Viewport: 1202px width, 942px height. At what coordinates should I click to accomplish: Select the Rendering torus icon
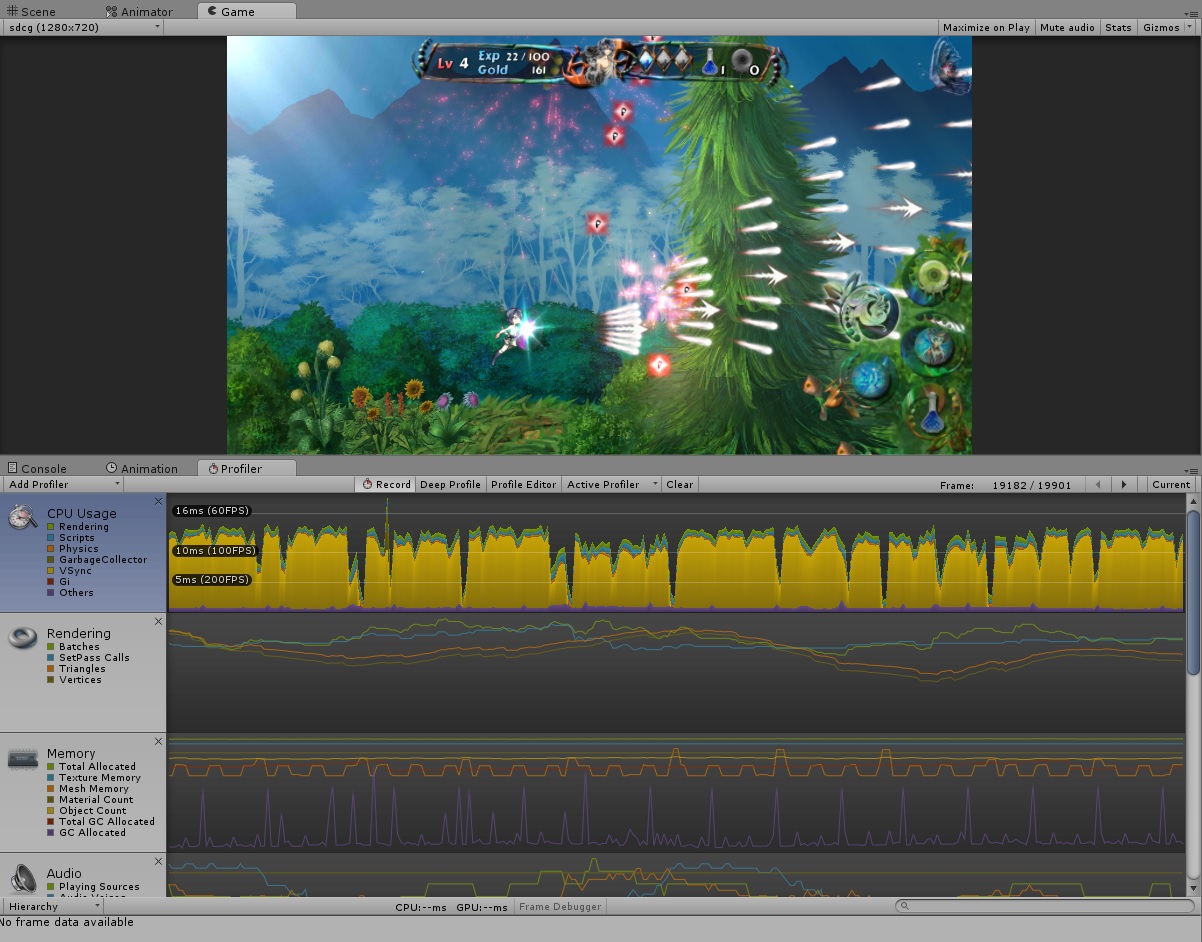(22, 637)
